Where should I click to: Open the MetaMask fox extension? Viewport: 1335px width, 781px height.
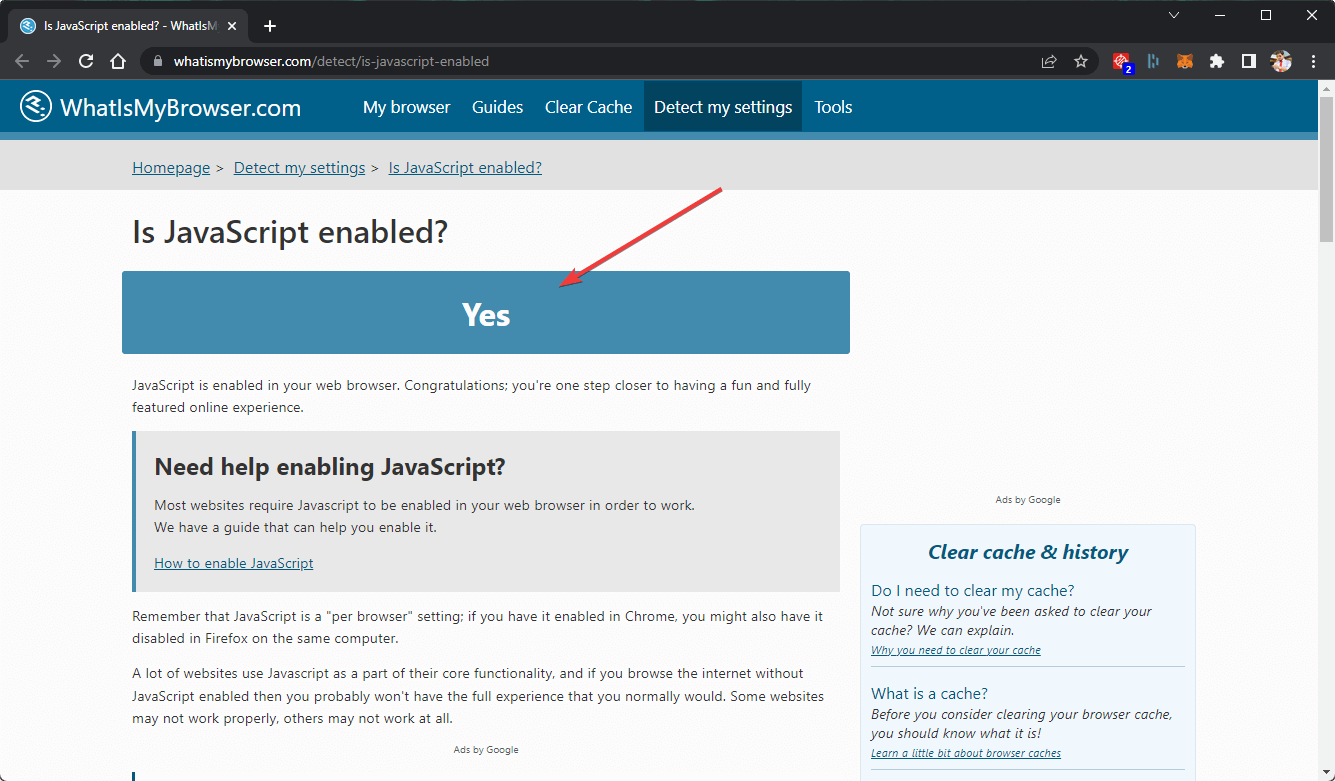pyautogui.click(x=1184, y=61)
